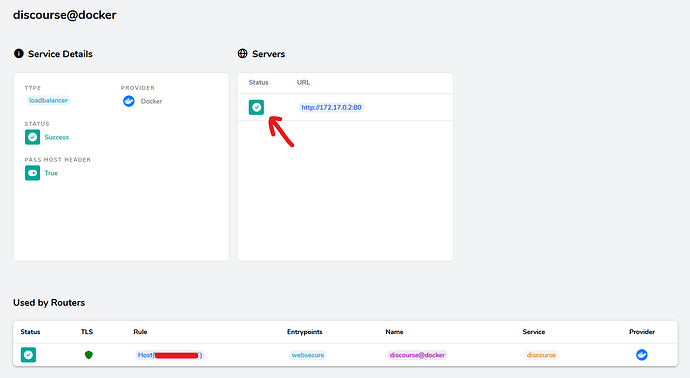Click the loadbalancer type badge
The height and width of the screenshot is (378, 690).
48,100
